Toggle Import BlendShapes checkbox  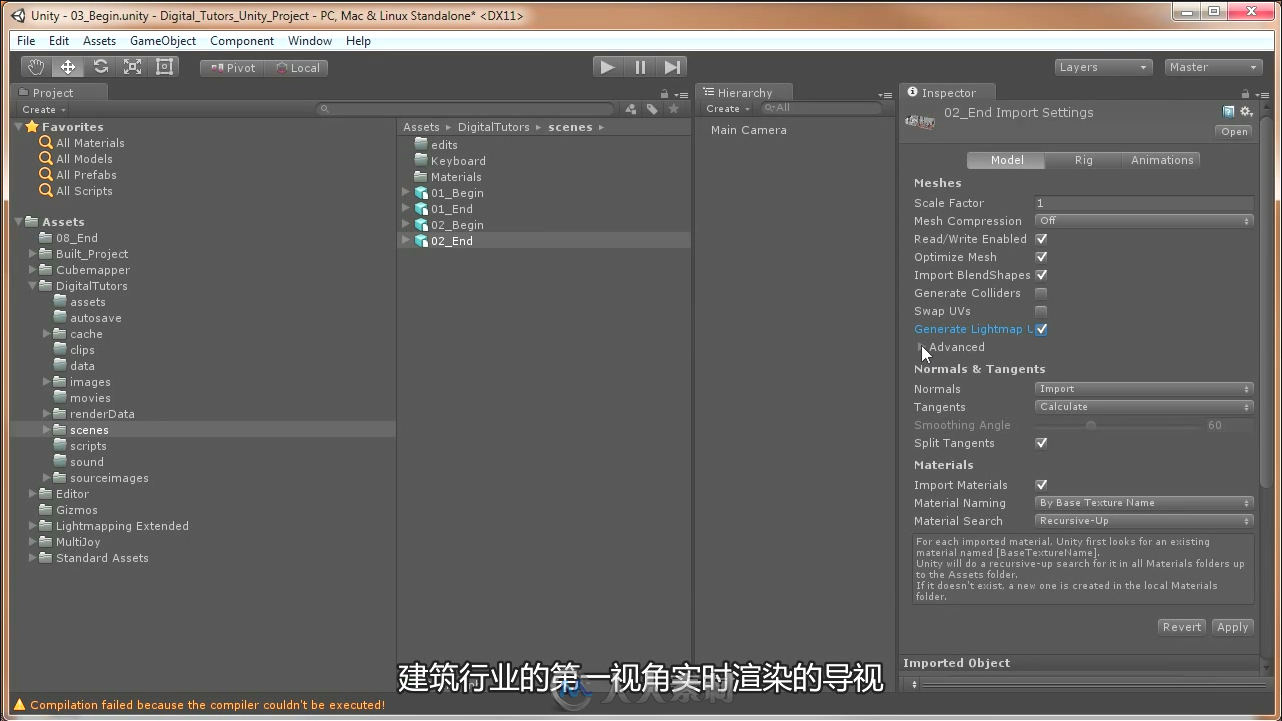[1041, 275]
